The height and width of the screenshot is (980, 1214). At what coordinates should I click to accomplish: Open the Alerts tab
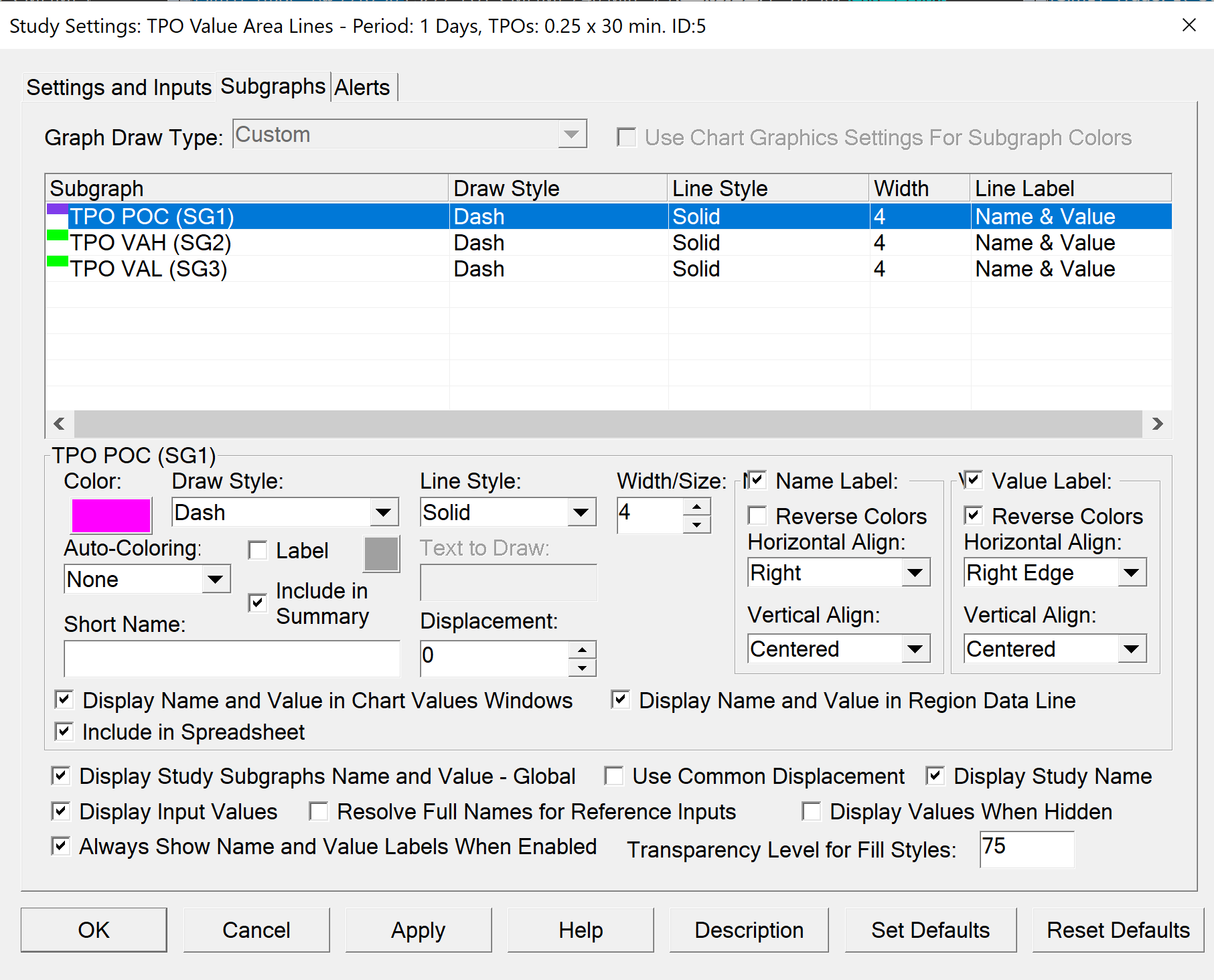coord(362,88)
